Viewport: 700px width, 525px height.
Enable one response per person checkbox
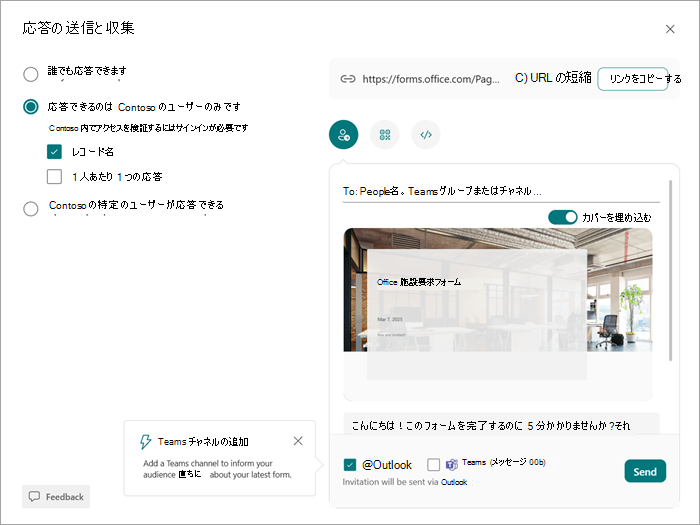tap(54, 176)
